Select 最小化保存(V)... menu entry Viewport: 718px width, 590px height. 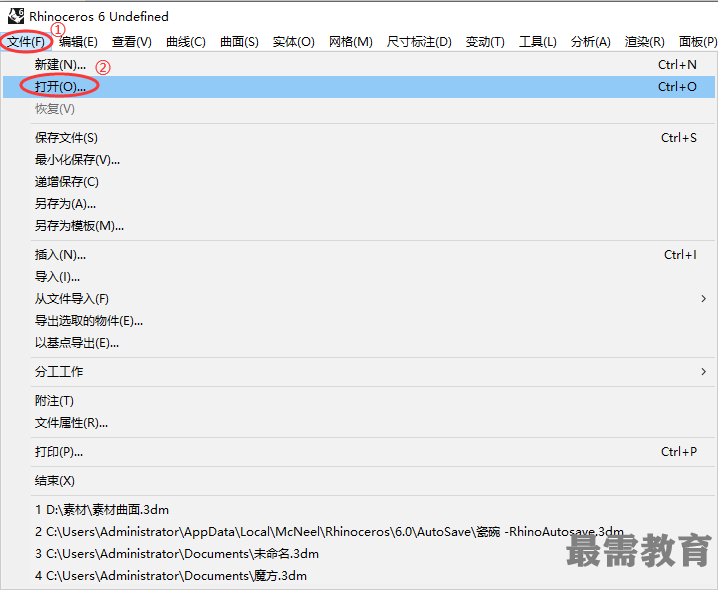click(359, 159)
